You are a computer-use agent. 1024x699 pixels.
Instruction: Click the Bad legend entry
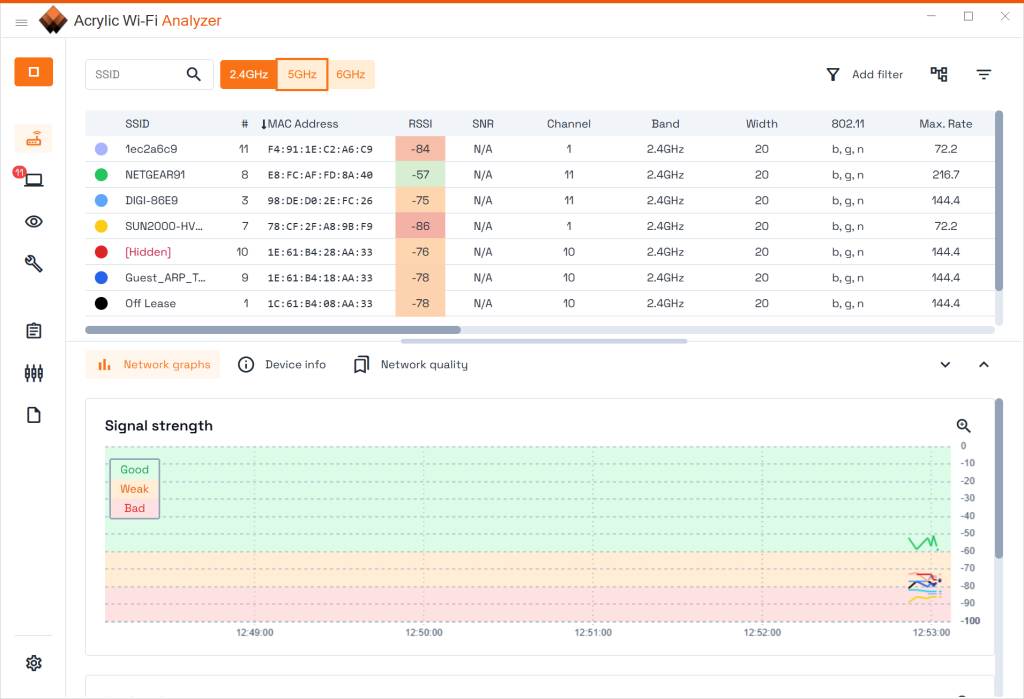pyautogui.click(x=135, y=508)
